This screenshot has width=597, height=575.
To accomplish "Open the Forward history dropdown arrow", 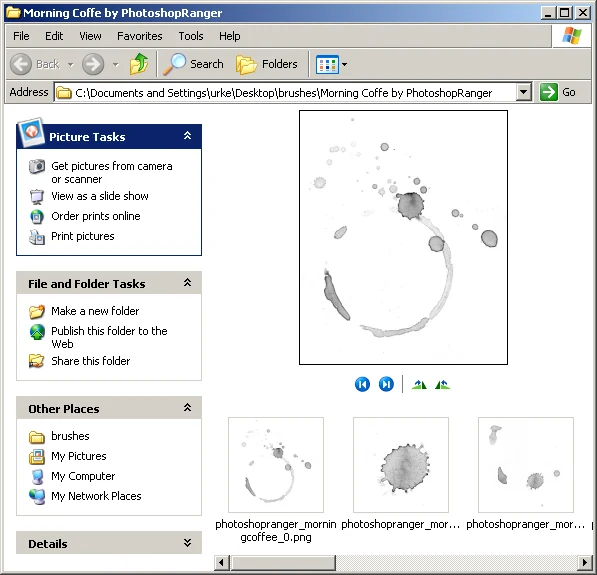I will 116,64.
